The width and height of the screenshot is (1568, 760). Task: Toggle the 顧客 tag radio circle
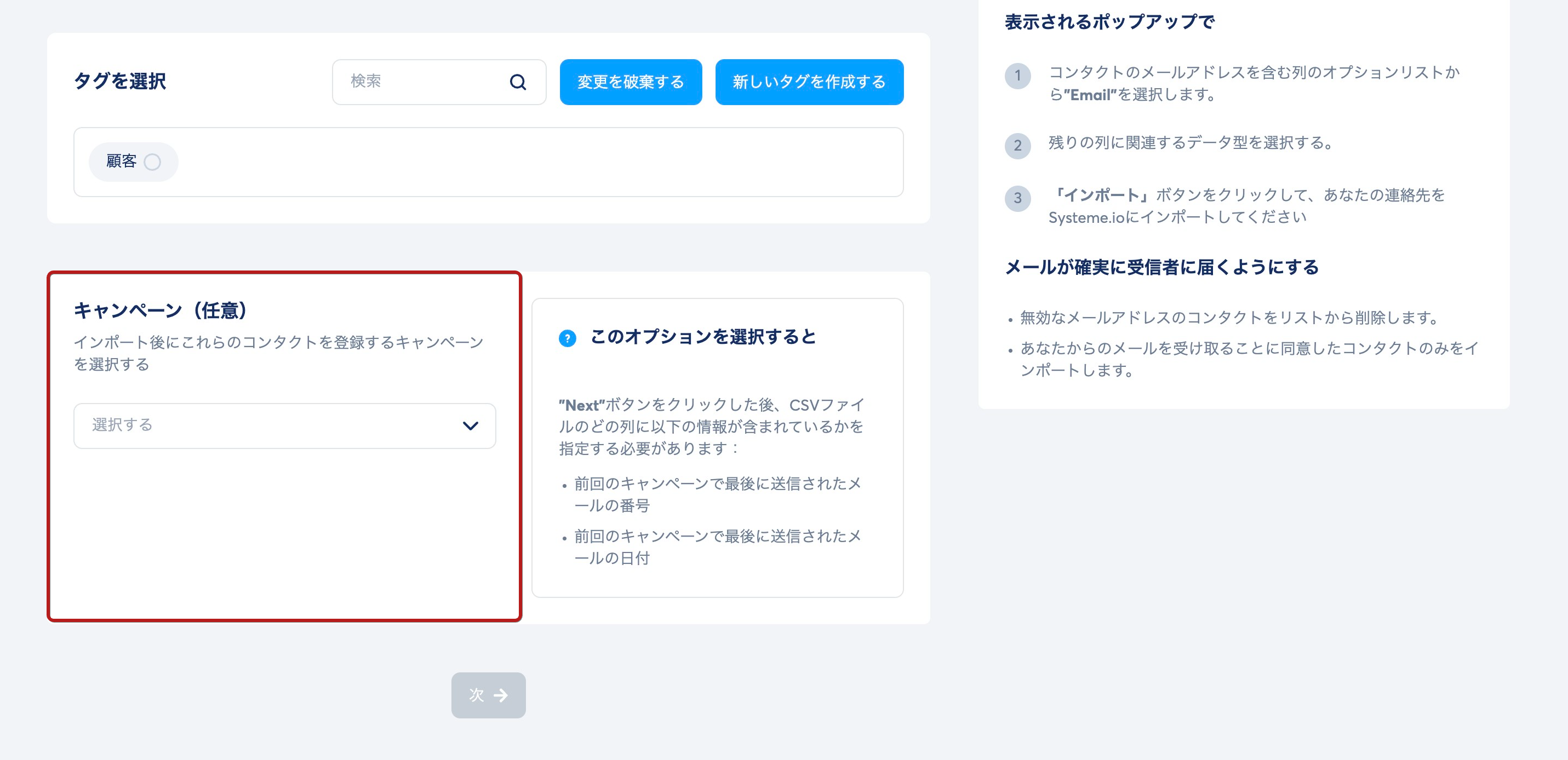click(x=152, y=162)
